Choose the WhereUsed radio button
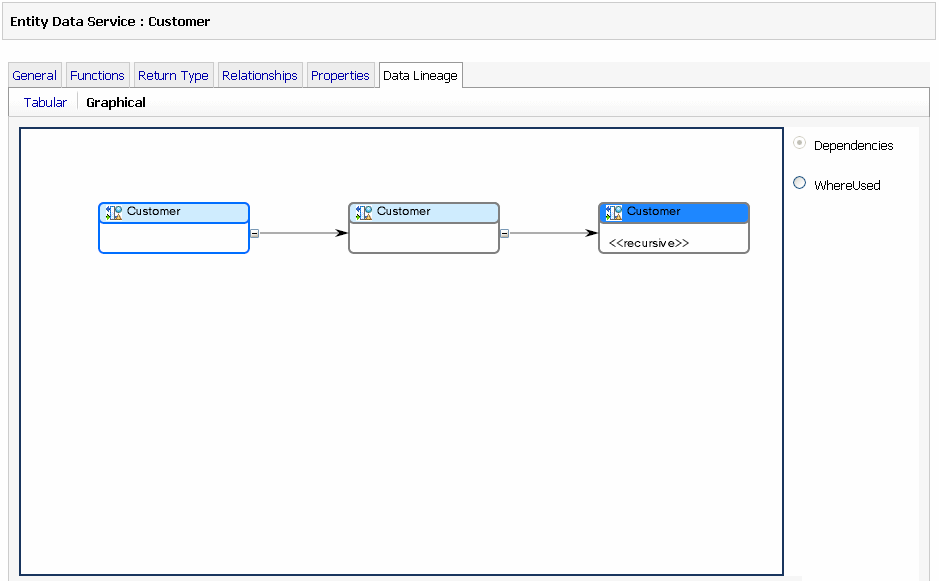939x581 pixels. [x=799, y=183]
